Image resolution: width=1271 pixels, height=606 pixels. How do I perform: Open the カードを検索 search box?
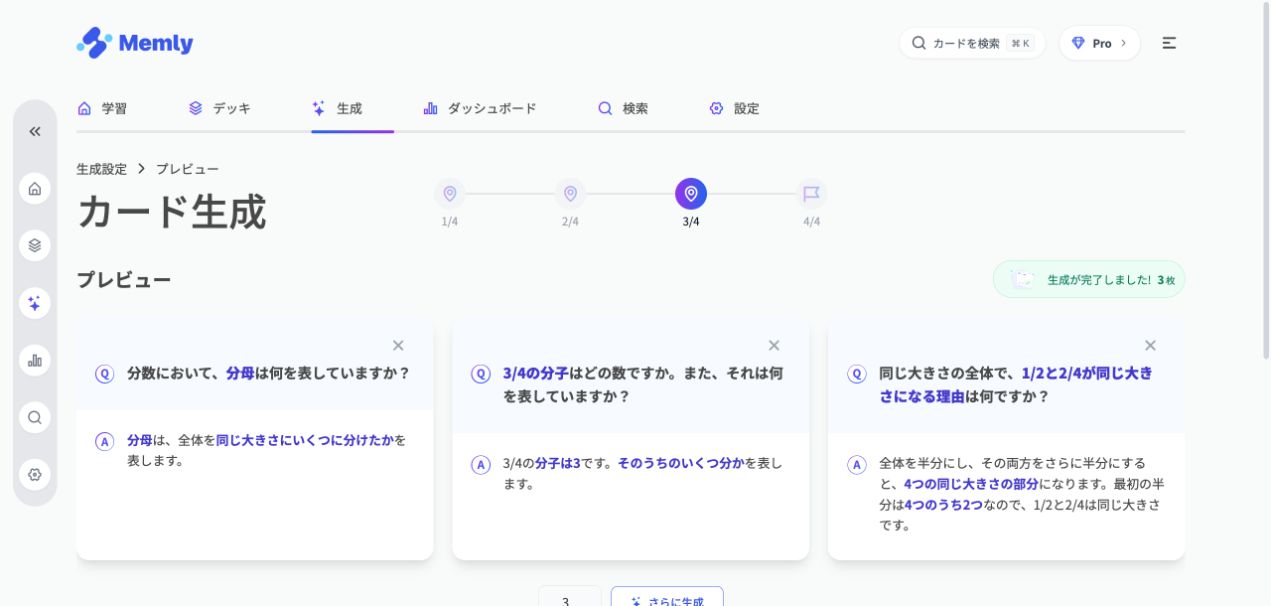click(x=972, y=43)
